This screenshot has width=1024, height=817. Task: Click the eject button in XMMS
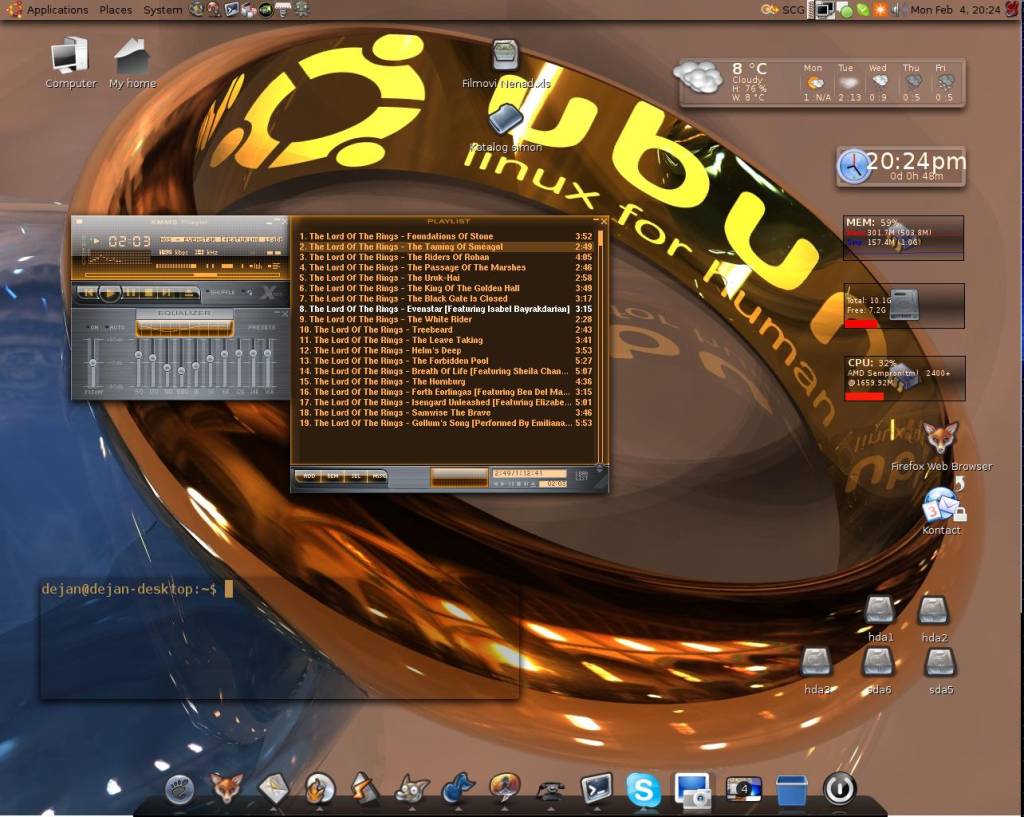(189, 292)
